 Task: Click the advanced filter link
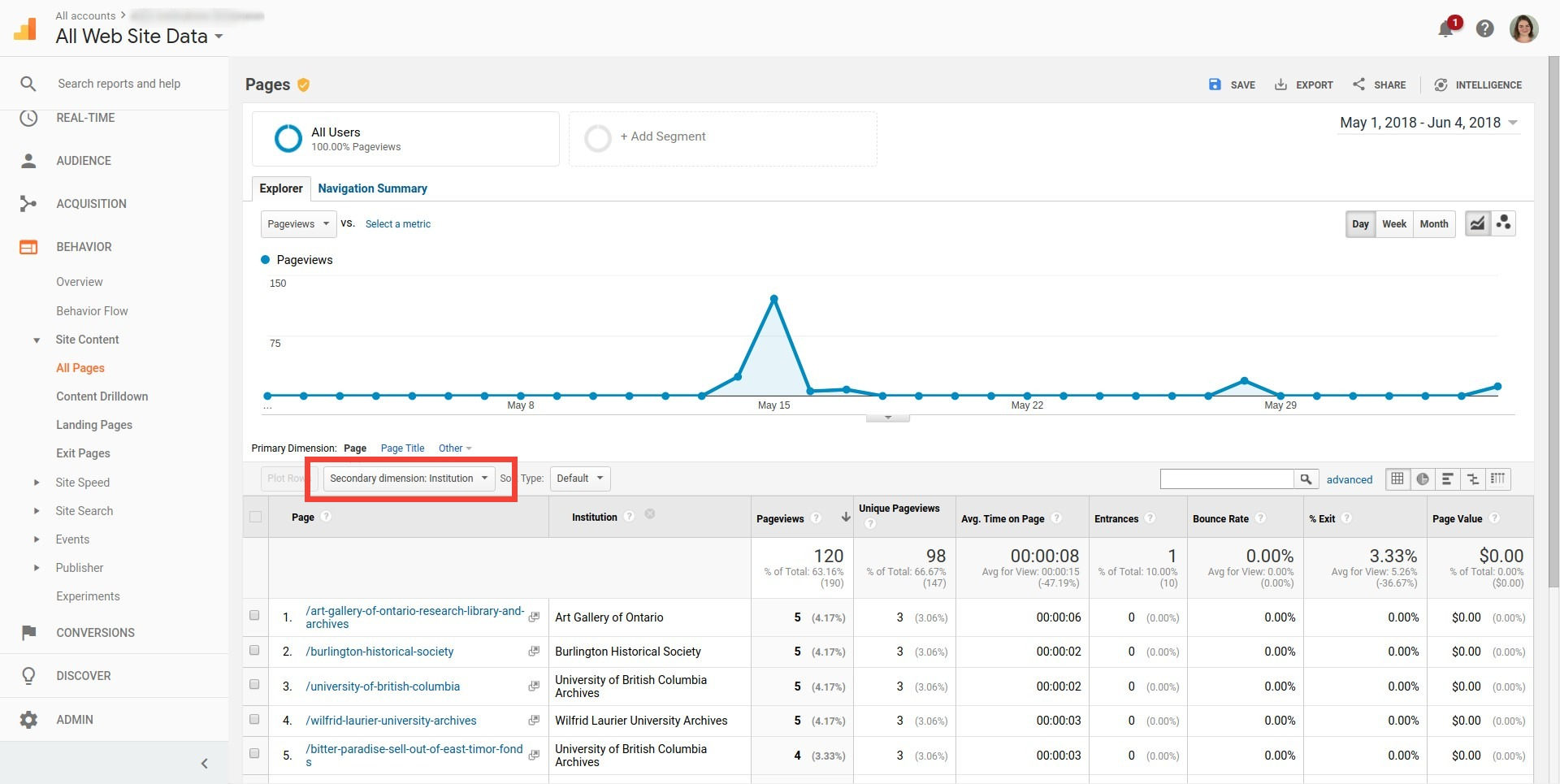1349,480
